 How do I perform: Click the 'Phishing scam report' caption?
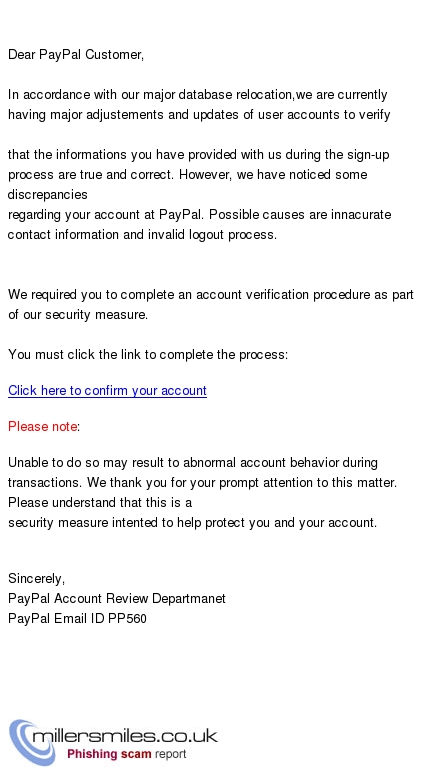pos(127,754)
